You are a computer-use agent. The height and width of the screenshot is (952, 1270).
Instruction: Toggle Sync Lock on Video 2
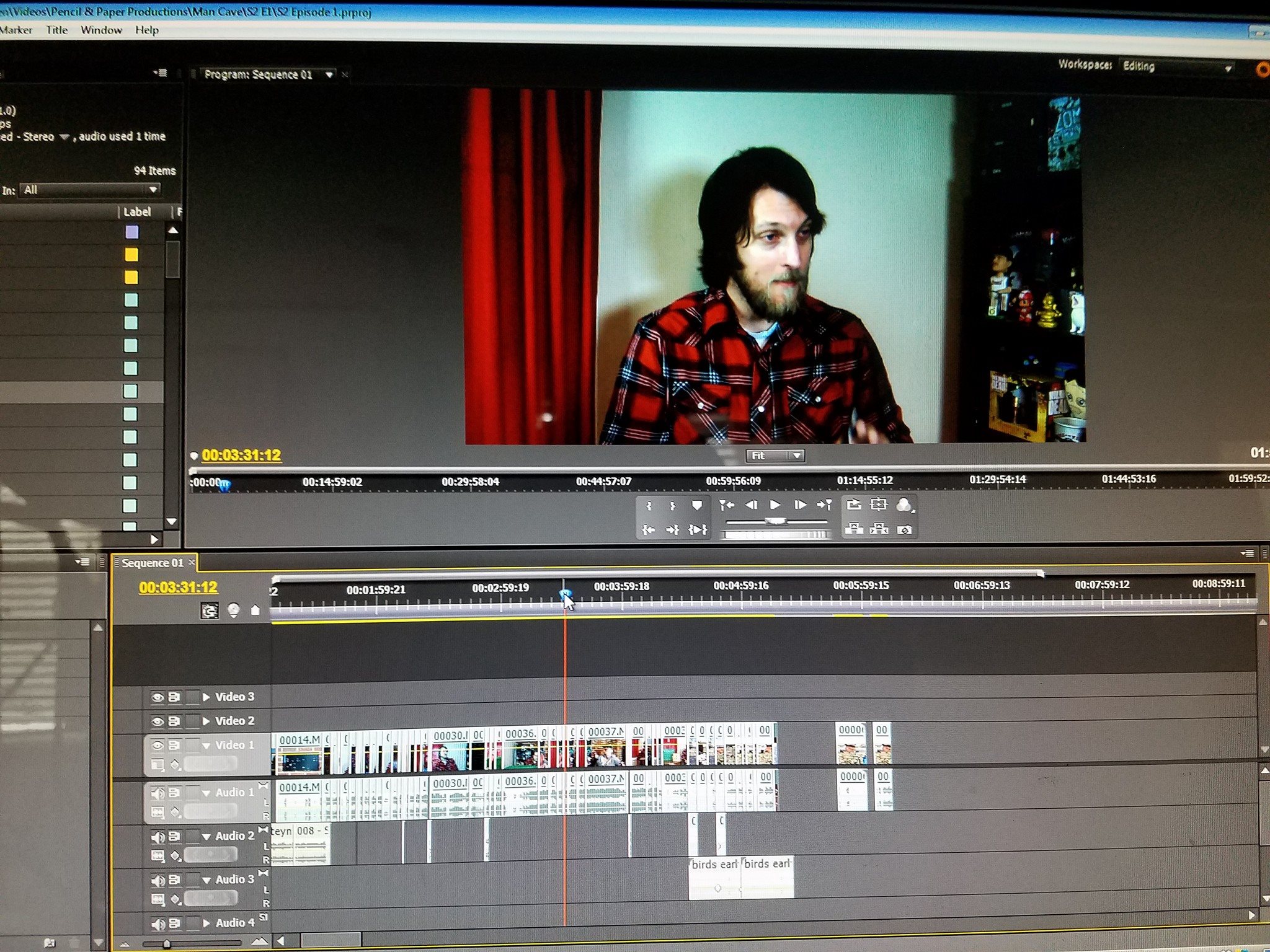coord(174,721)
